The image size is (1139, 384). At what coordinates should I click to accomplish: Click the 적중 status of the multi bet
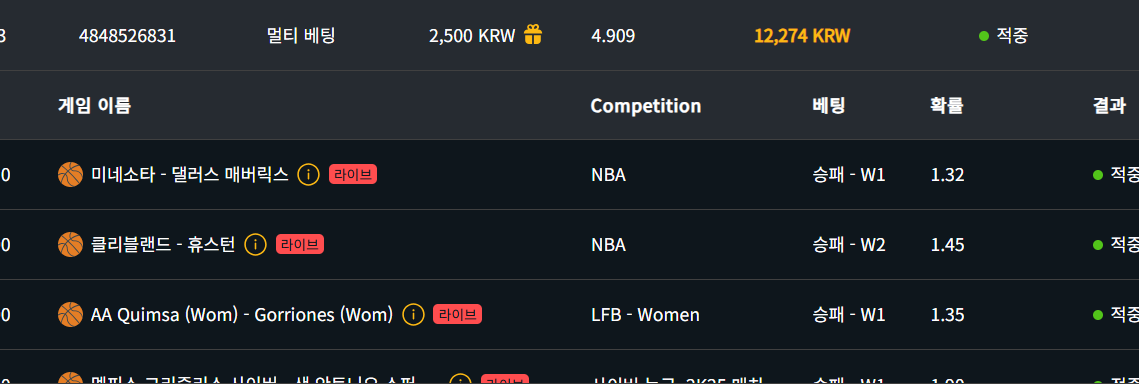(x=1004, y=36)
